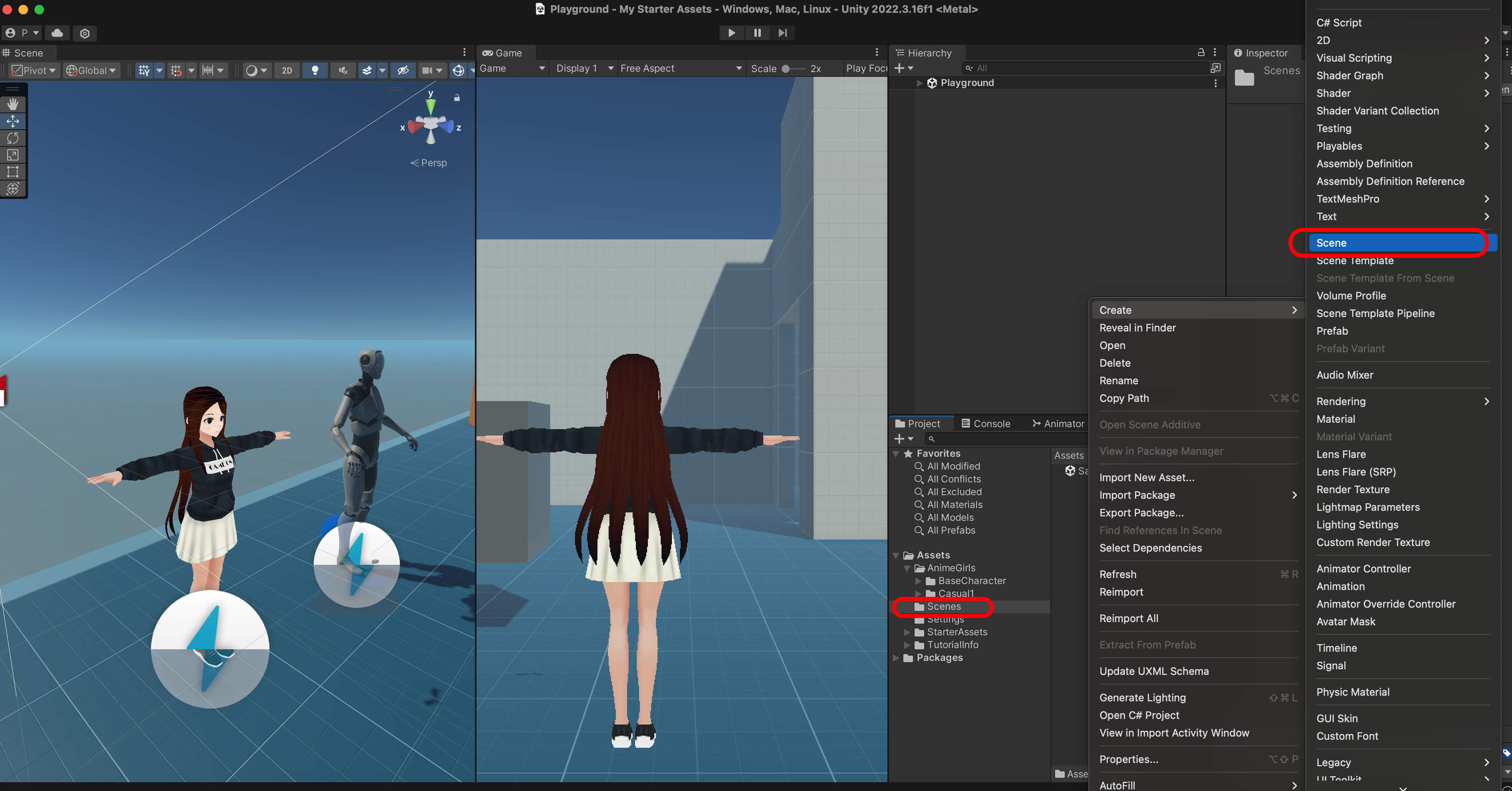This screenshot has width=1512, height=791.
Task: Choose Prefab from the Create submenu
Action: [x=1332, y=331]
